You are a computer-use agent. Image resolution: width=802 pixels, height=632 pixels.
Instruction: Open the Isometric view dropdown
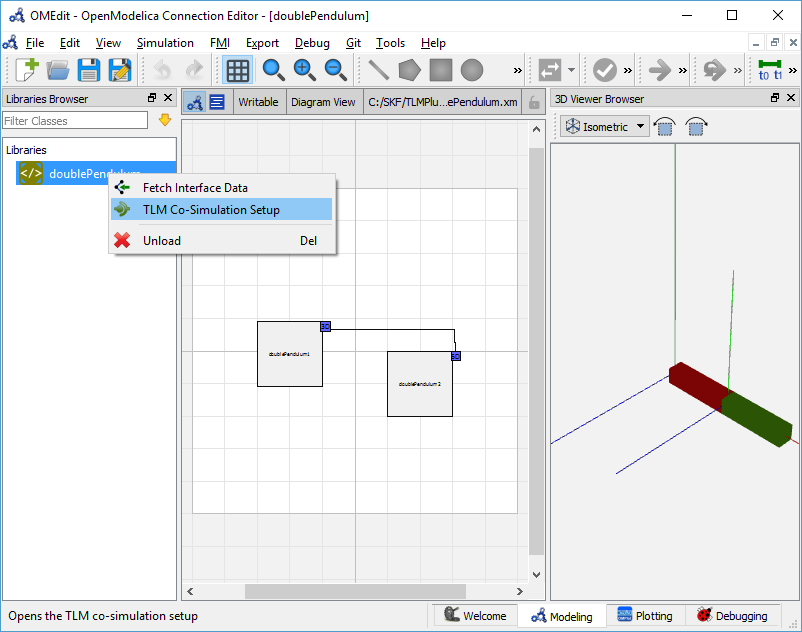click(x=604, y=126)
